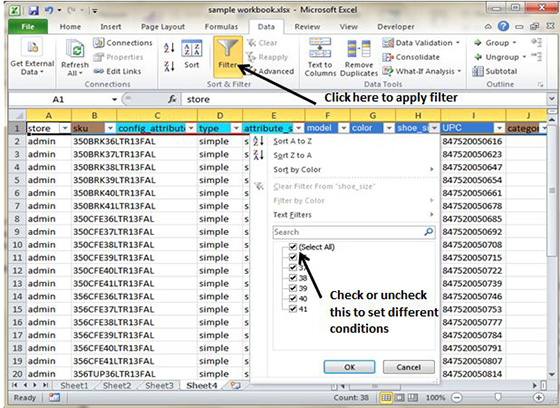Zoom in with the plus button
Image resolution: width=560 pixels, height=408 pixels.
tap(538, 398)
